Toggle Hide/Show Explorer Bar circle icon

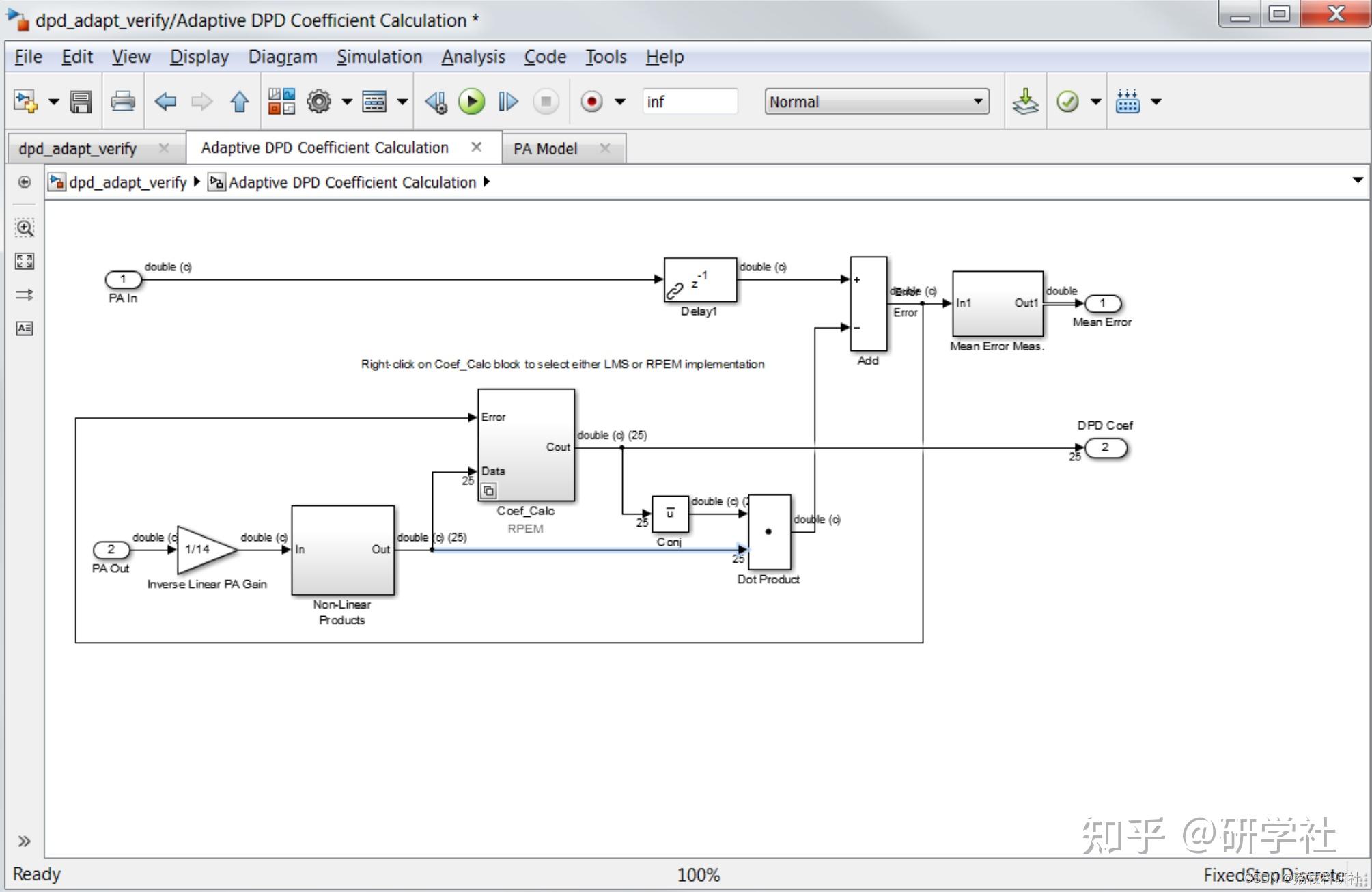click(x=25, y=182)
